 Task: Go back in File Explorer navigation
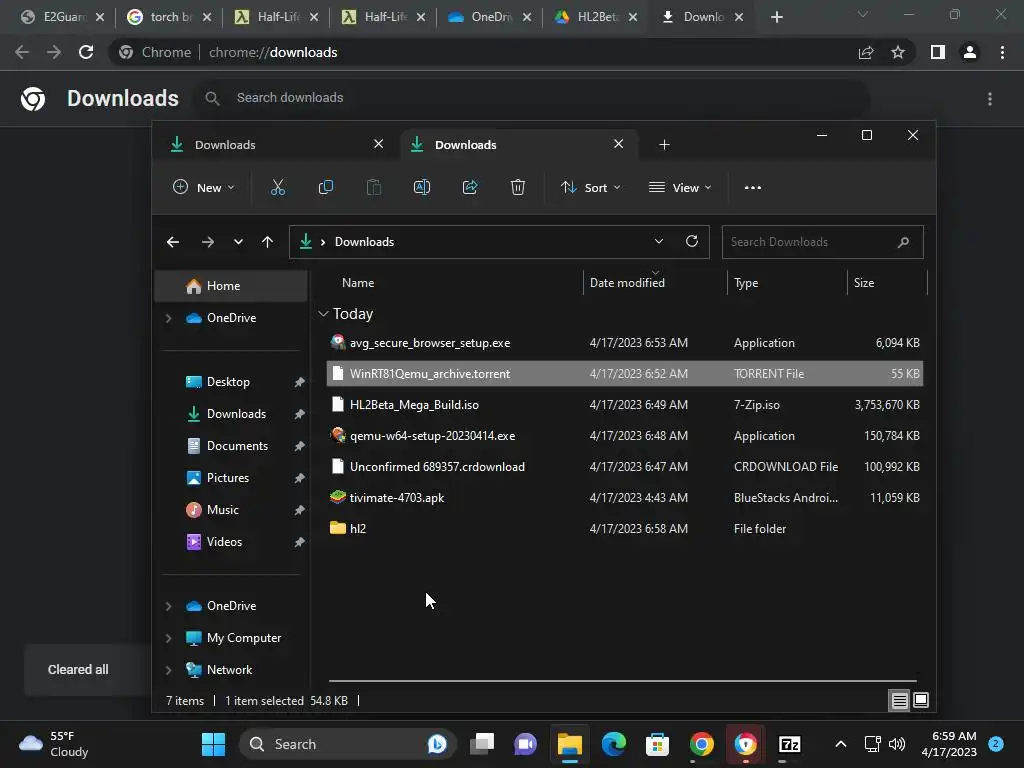point(173,242)
